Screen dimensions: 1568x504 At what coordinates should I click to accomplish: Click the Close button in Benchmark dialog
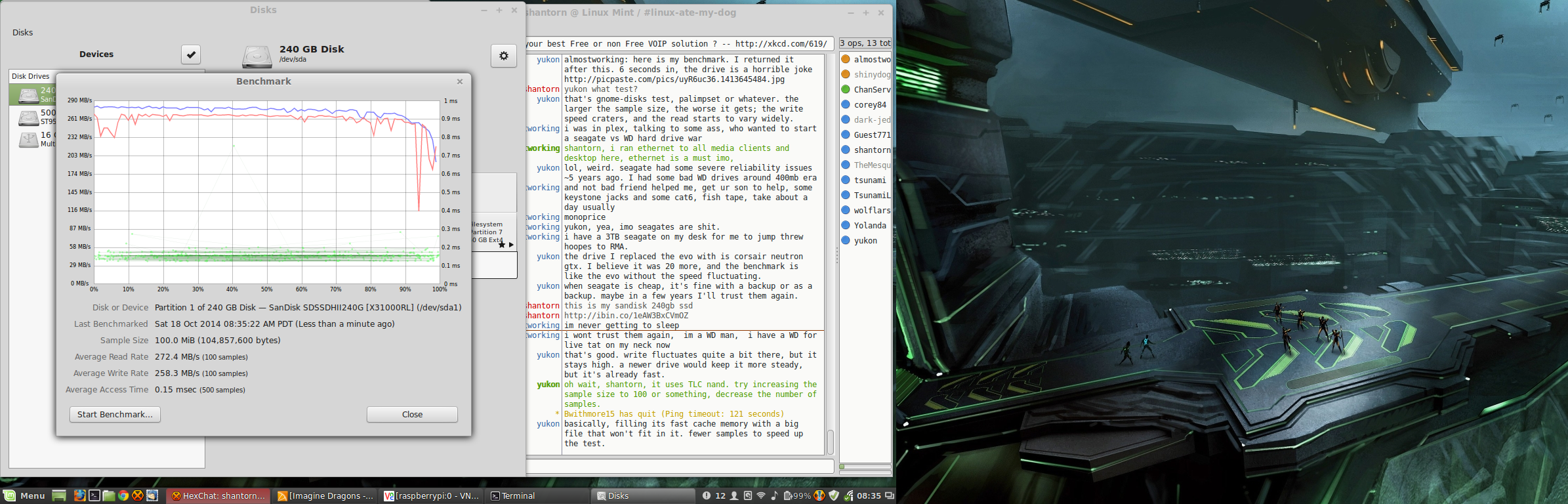(412, 414)
